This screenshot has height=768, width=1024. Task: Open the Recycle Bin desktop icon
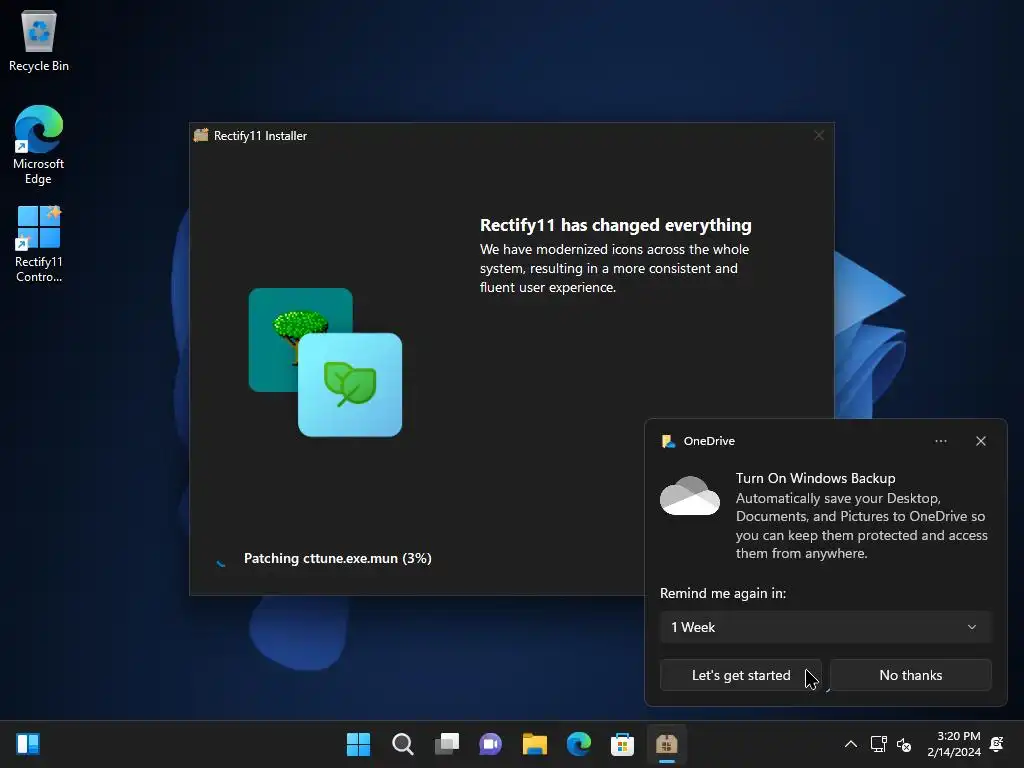pyautogui.click(x=39, y=40)
